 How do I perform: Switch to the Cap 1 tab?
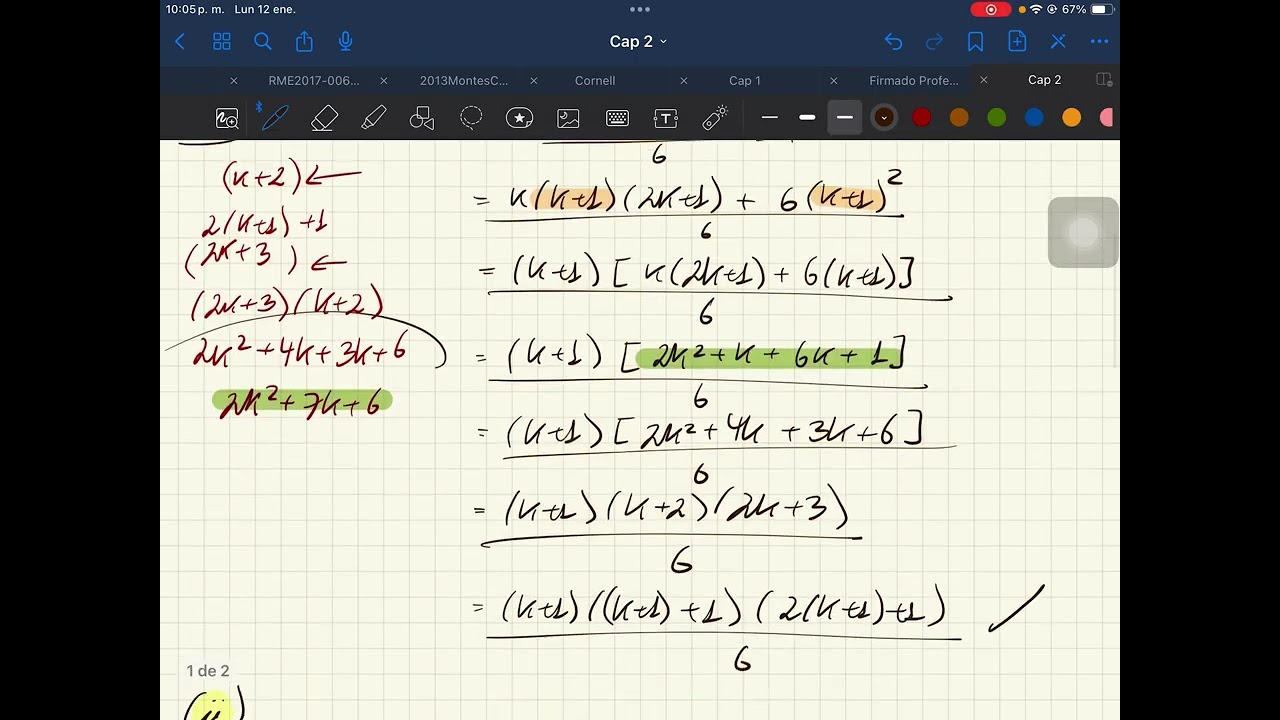click(x=745, y=80)
